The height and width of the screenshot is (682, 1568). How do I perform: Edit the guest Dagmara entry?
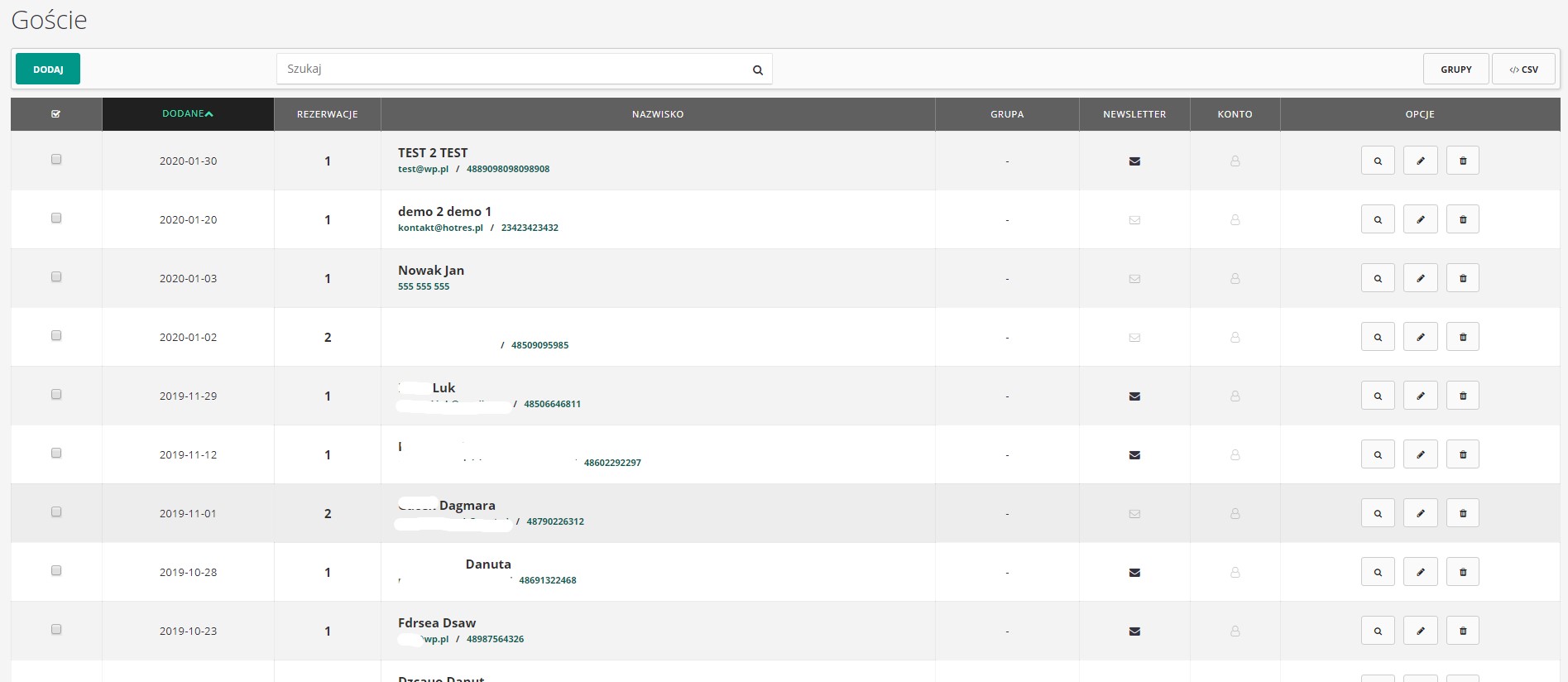click(1420, 513)
